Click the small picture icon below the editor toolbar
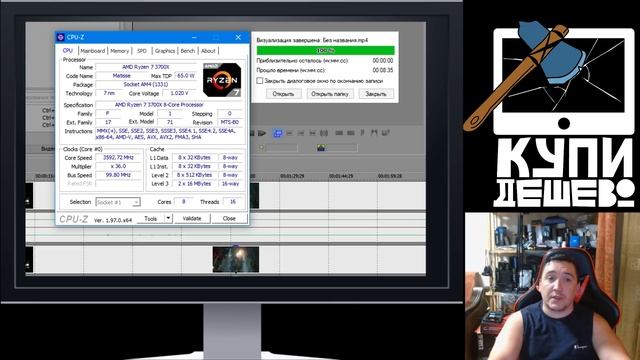The image size is (640, 360). click(321, 147)
